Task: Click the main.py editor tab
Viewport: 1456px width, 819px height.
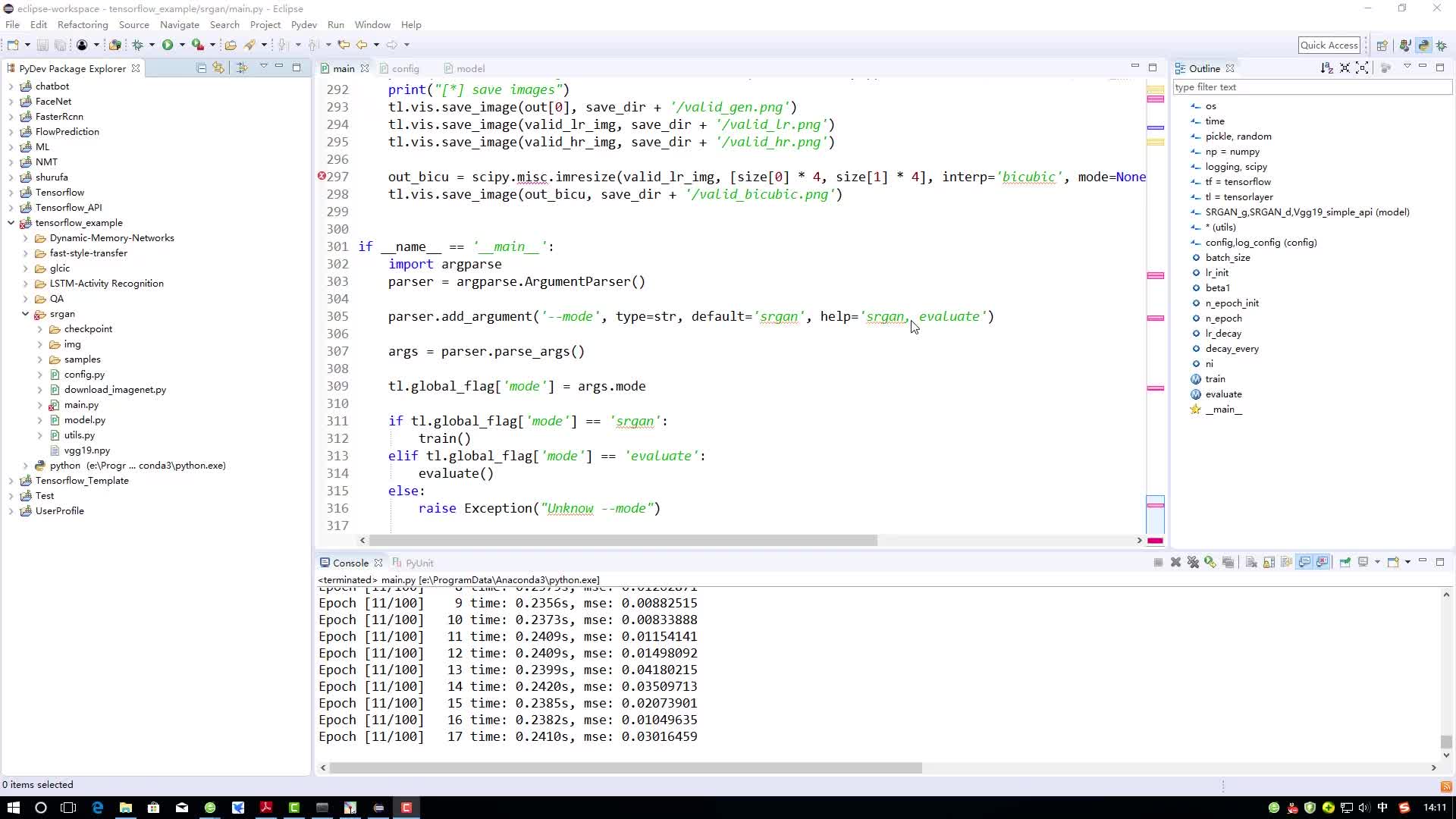Action: [x=343, y=68]
